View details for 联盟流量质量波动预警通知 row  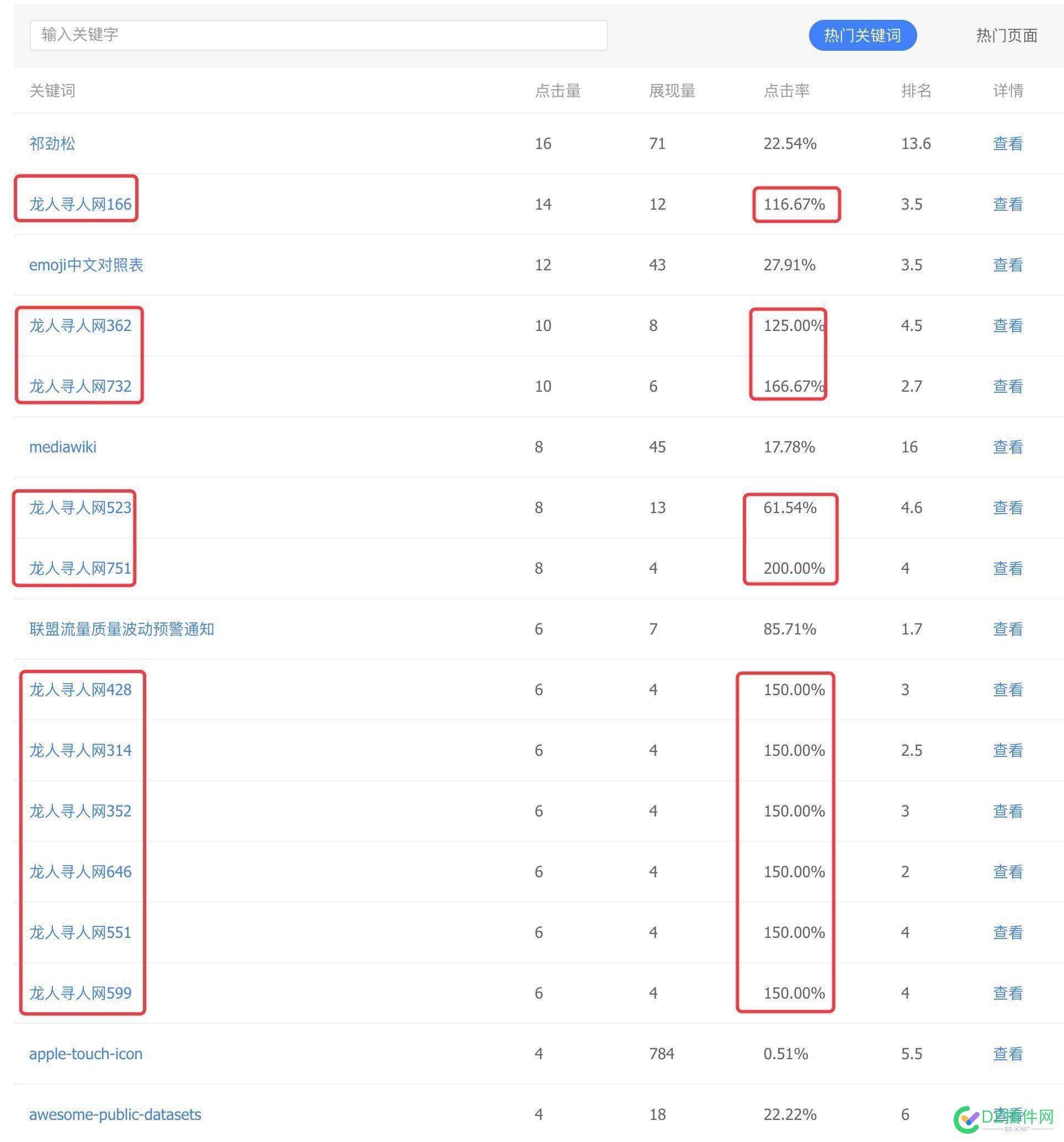pyautogui.click(x=1007, y=629)
